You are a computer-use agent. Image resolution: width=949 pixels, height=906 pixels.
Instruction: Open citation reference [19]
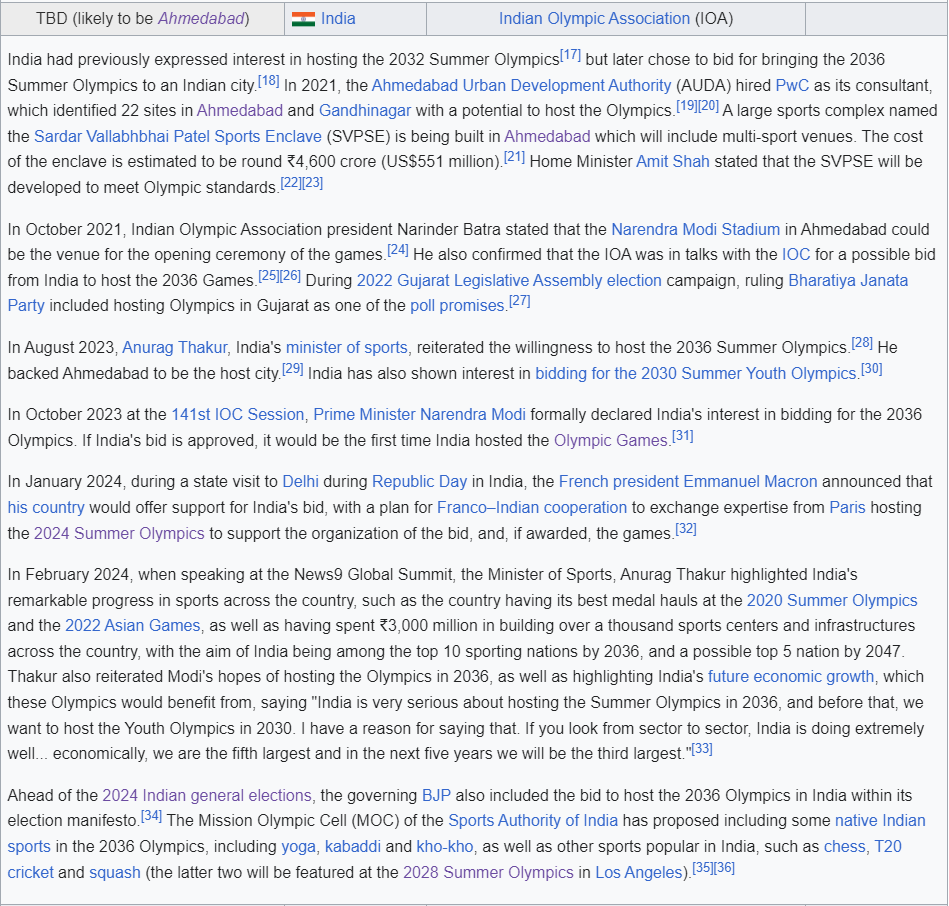[686, 106]
